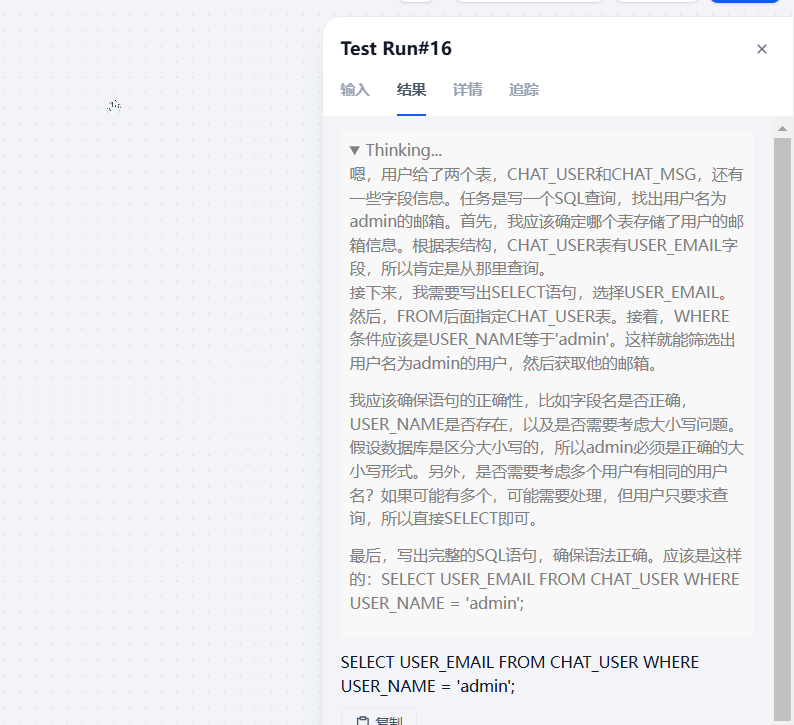794x725 pixels.
Task: Click the clipboard icon beside 复制
Action: (362, 720)
